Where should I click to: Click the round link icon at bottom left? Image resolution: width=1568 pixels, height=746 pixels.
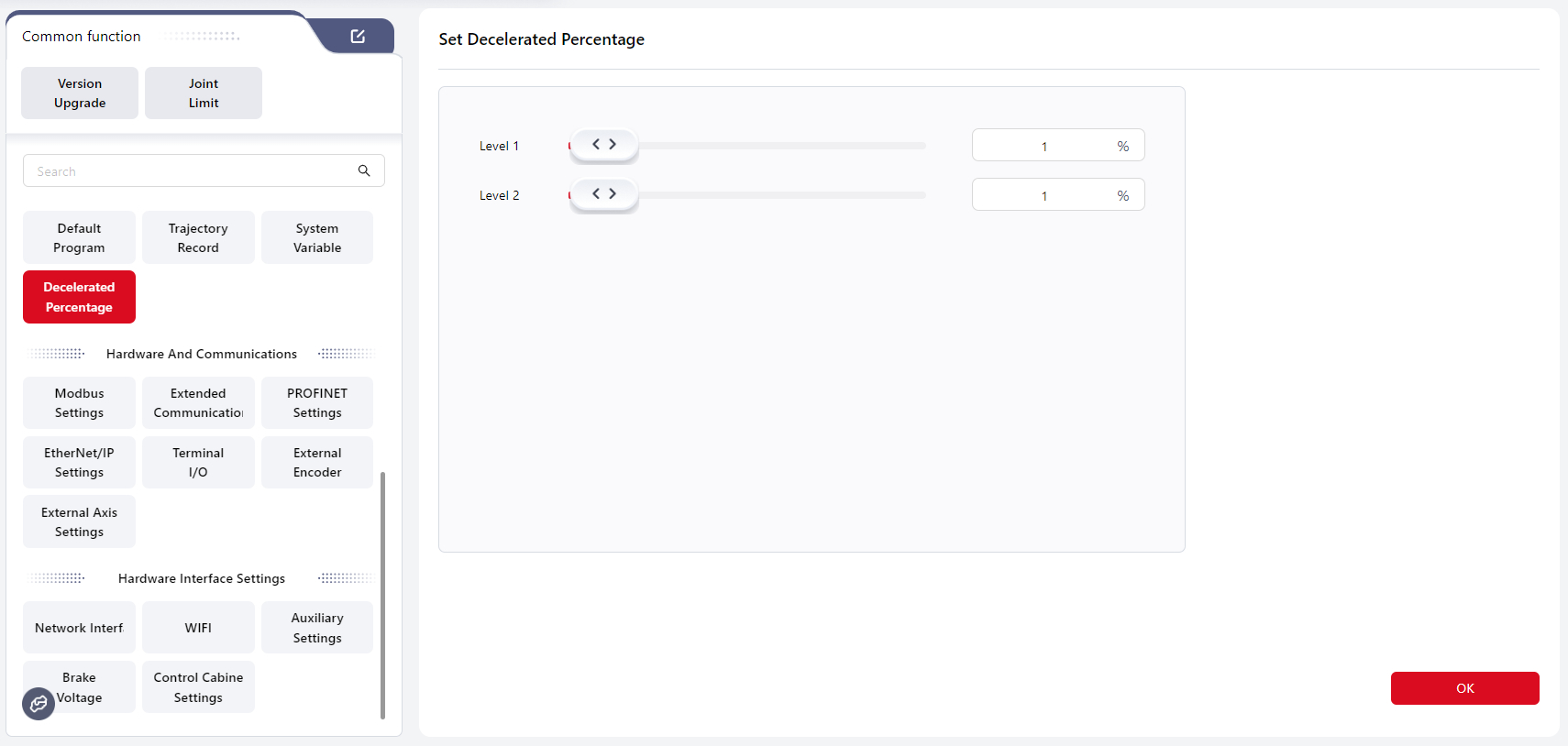click(39, 704)
